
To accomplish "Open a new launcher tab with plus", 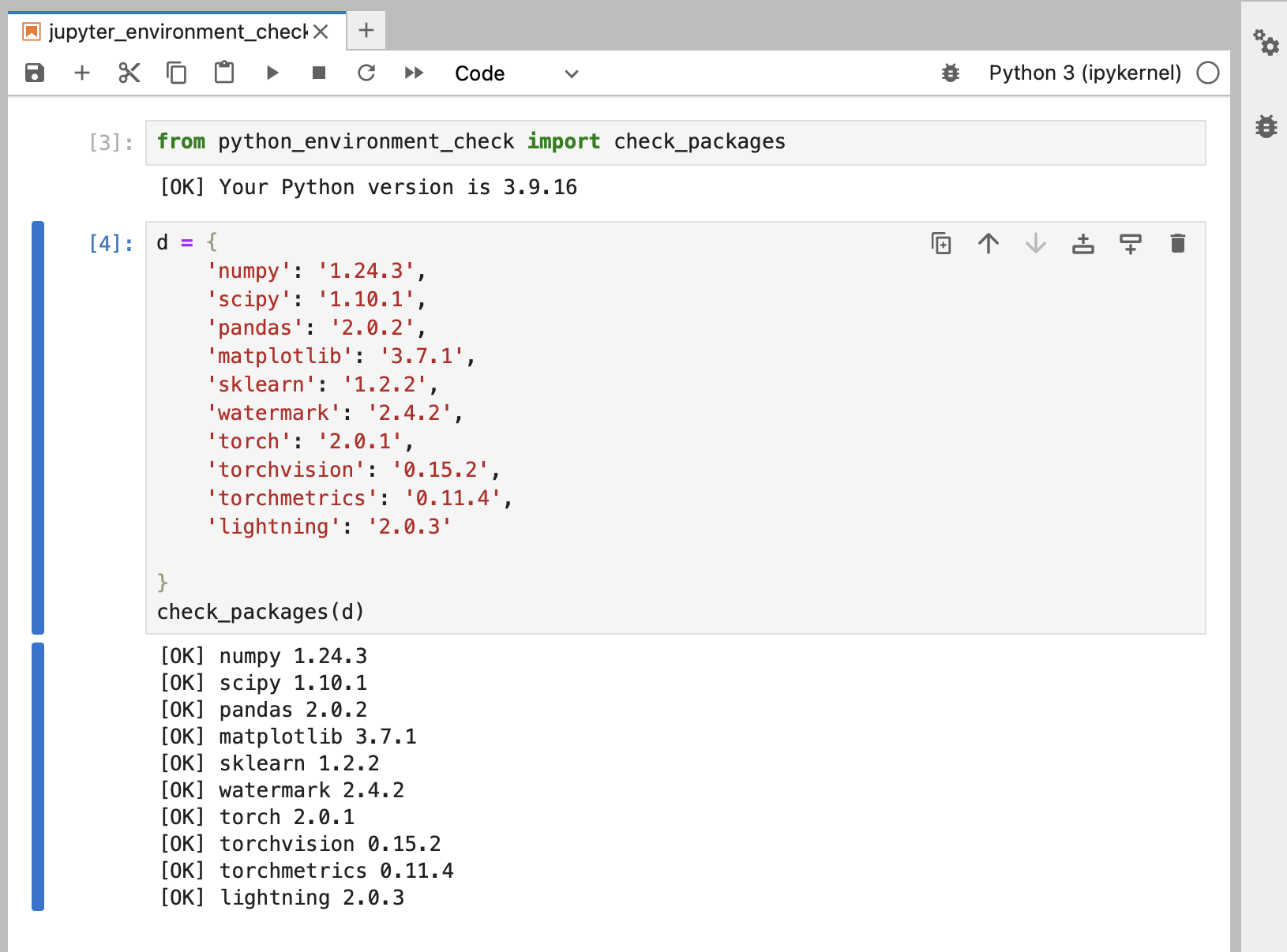I will point(366,31).
